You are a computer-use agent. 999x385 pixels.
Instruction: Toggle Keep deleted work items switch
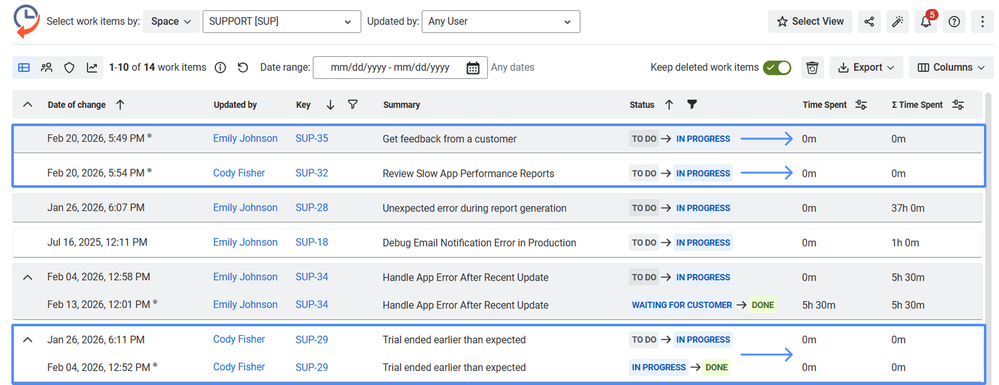777,68
